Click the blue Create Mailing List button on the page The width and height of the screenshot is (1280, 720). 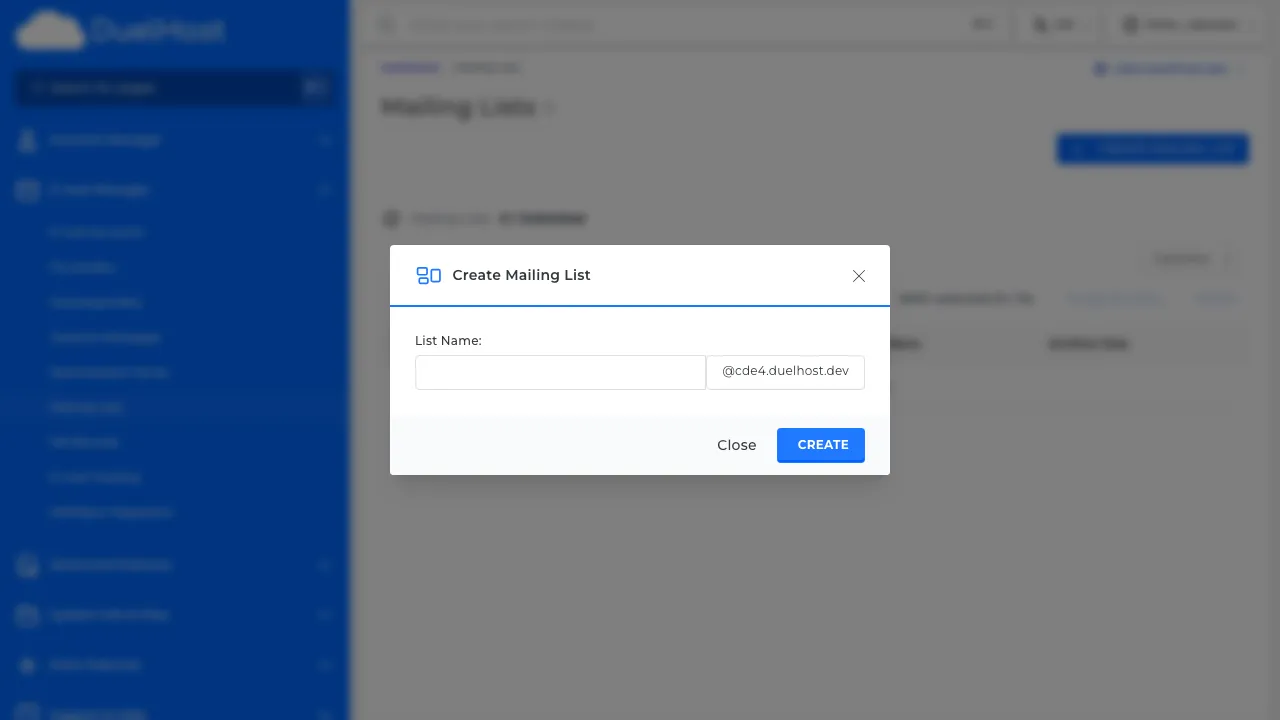tap(1152, 148)
